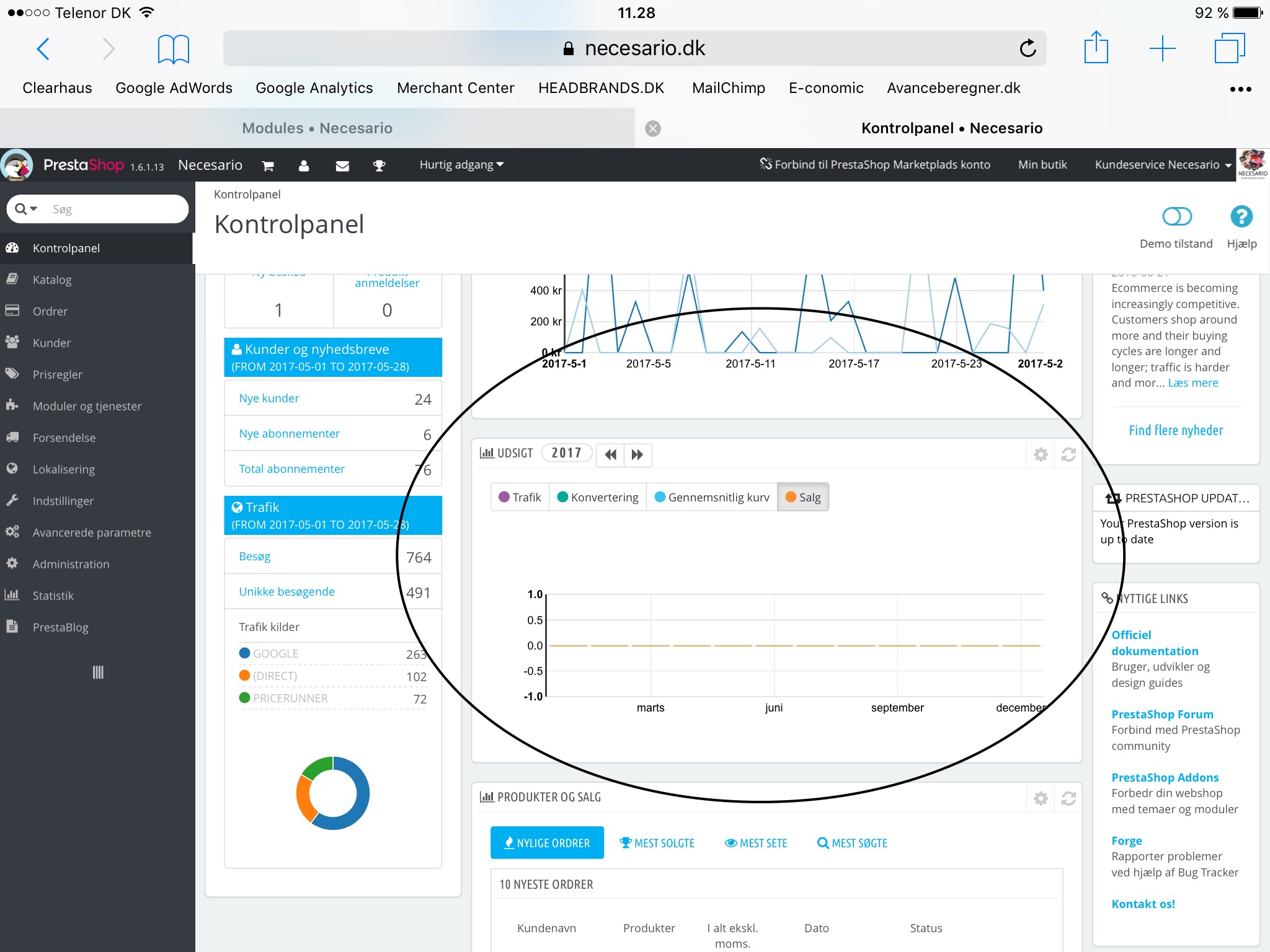Click the PrestaShop logo

[x=83, y=165]
